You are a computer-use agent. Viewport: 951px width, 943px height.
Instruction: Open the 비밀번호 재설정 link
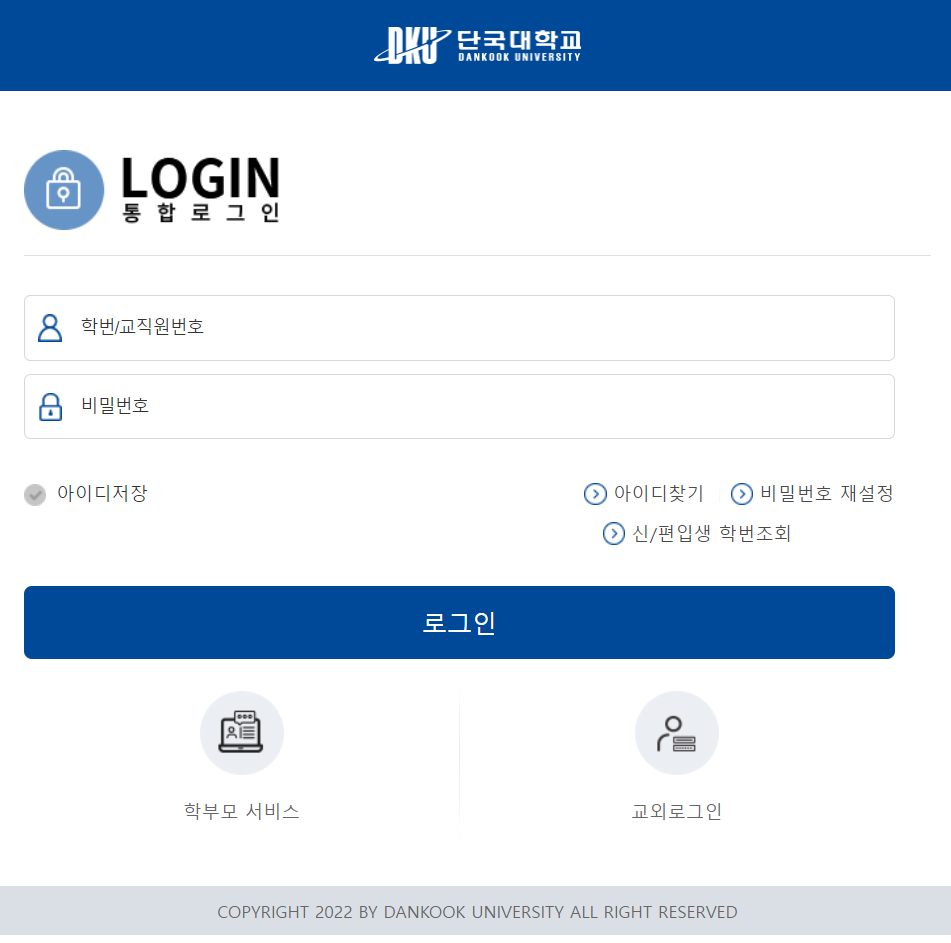point(827,493)
